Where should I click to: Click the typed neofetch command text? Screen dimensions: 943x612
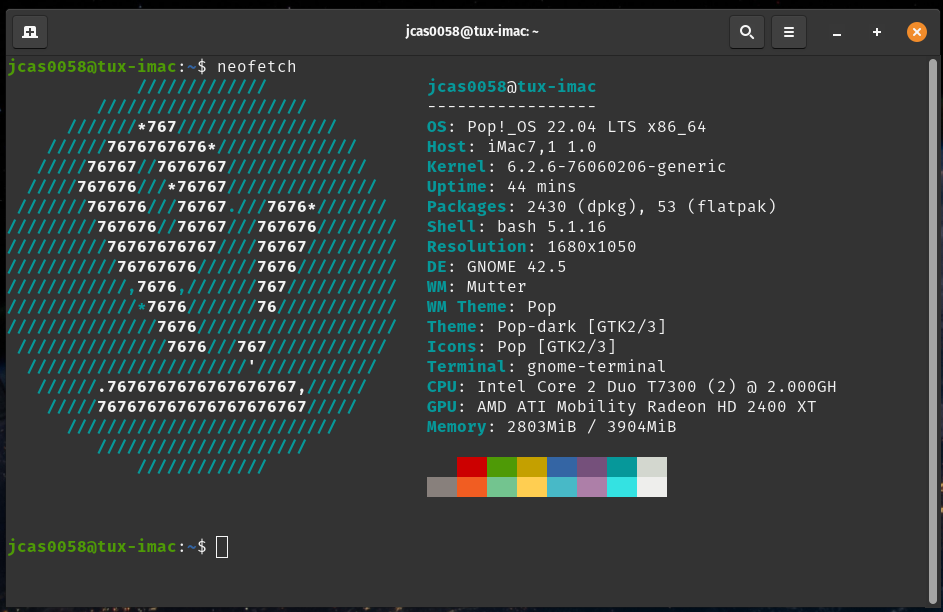(x=256, y=67)
